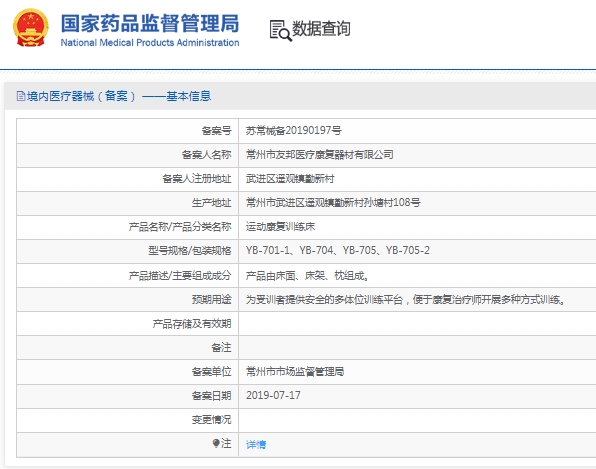Select the label 变更情况

pyautogui.click(x=211, y=420)
